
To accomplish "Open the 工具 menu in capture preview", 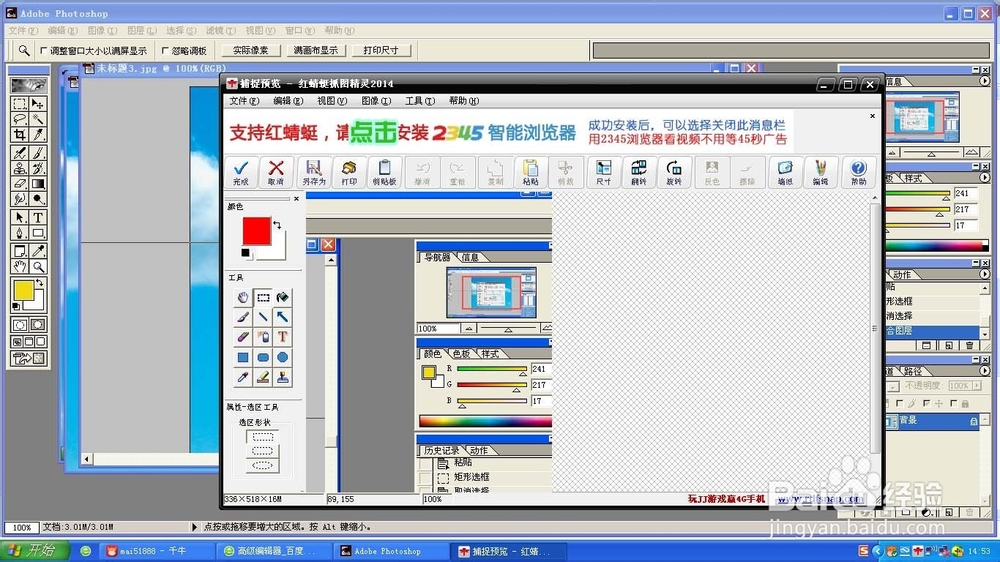I will click(420, 101).
